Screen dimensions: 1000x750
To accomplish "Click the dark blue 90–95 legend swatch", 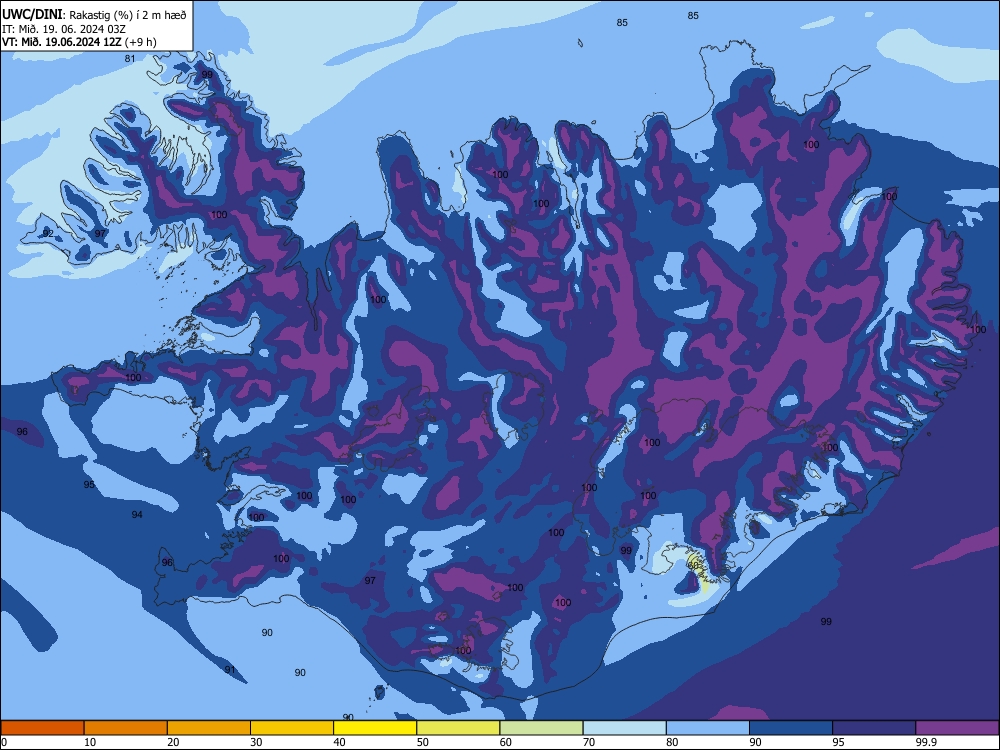I will pos(791,728).
